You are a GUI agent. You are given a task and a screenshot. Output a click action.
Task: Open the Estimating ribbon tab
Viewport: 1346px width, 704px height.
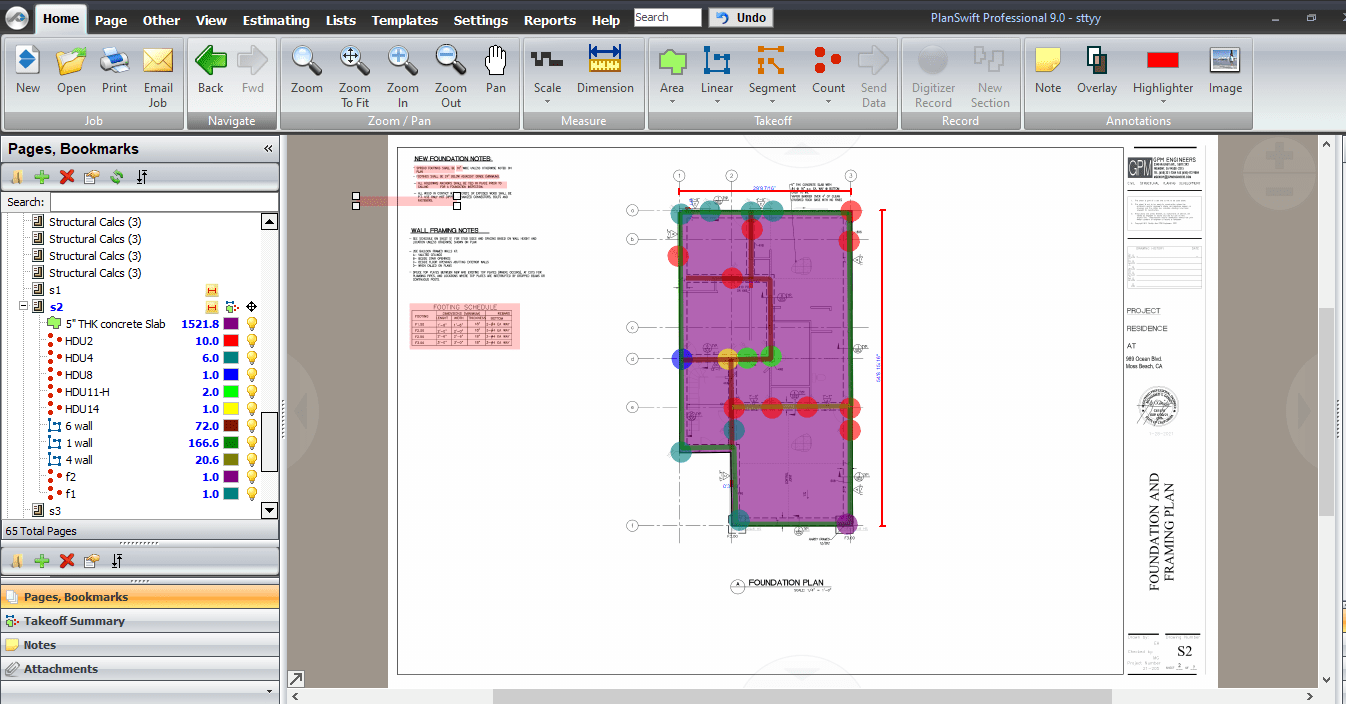(276, 20)
